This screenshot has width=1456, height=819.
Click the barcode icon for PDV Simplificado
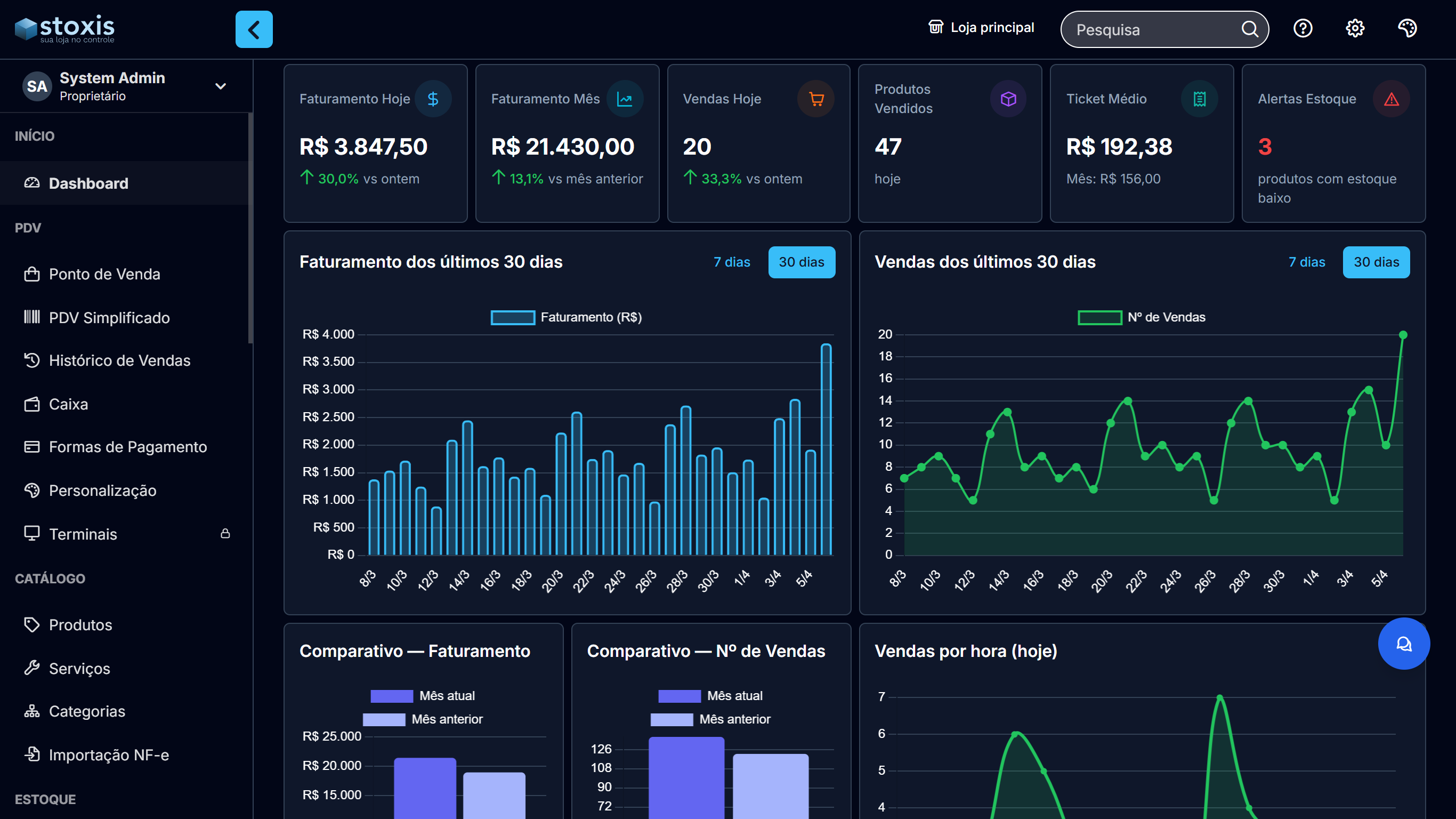[x=31, y=317]
